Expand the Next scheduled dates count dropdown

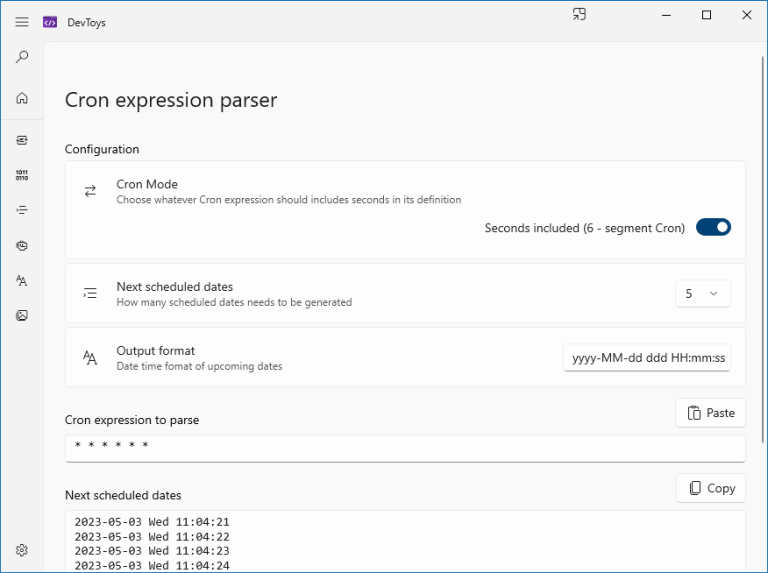[x=702, y=294]
